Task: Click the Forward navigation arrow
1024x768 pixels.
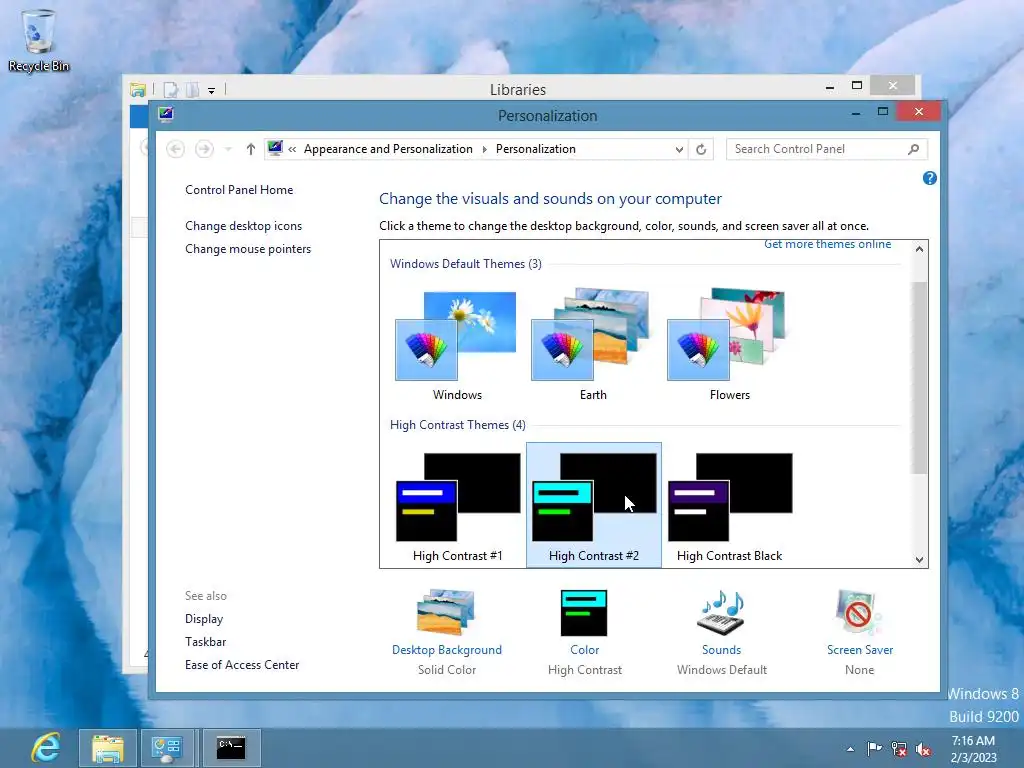Action: [x=204, y=149]
